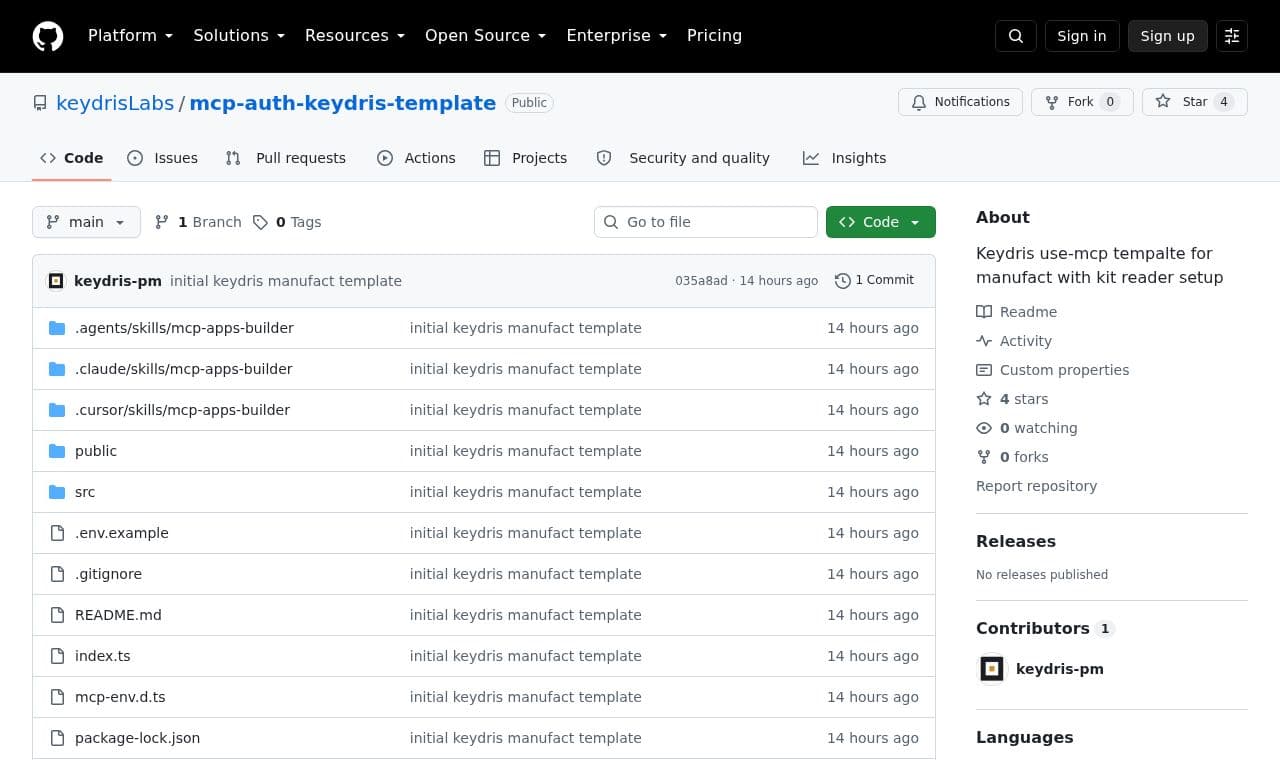Screen dimensions: 1280x760
Task: Click the Sign up button
Action: tap(1168, 36)
